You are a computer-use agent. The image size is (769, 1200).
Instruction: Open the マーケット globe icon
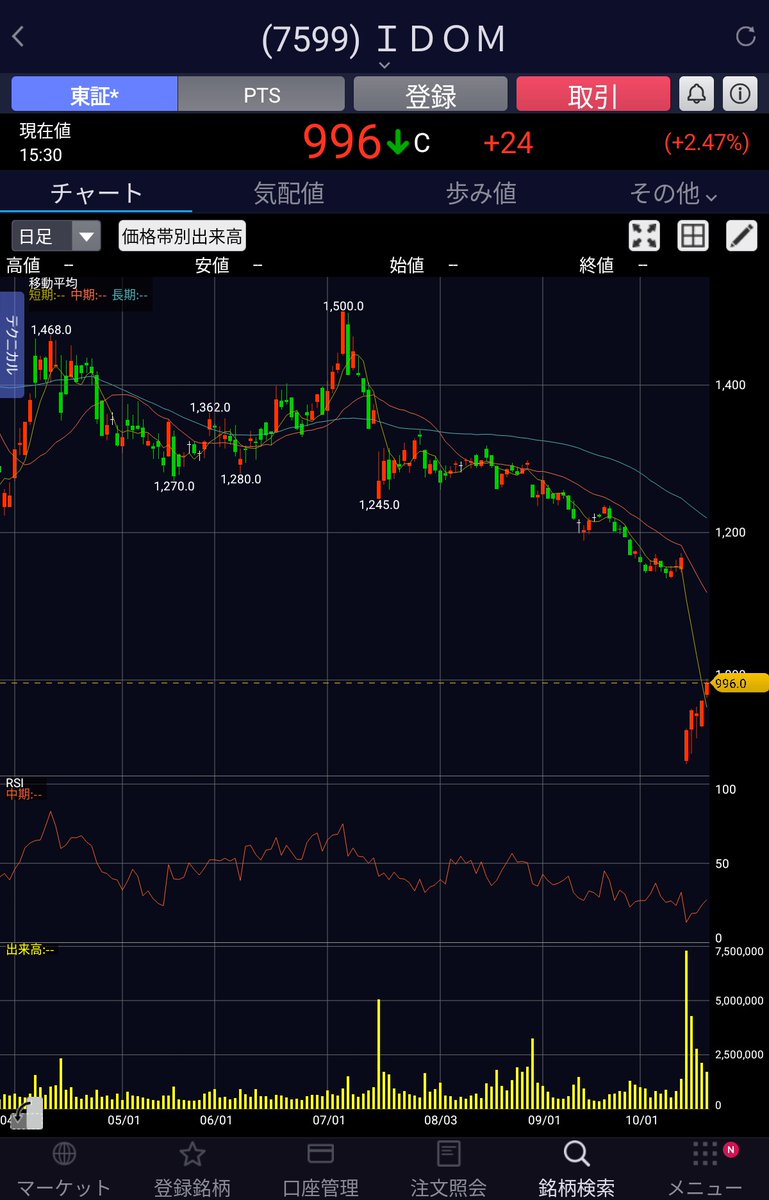coord(64,1153)
